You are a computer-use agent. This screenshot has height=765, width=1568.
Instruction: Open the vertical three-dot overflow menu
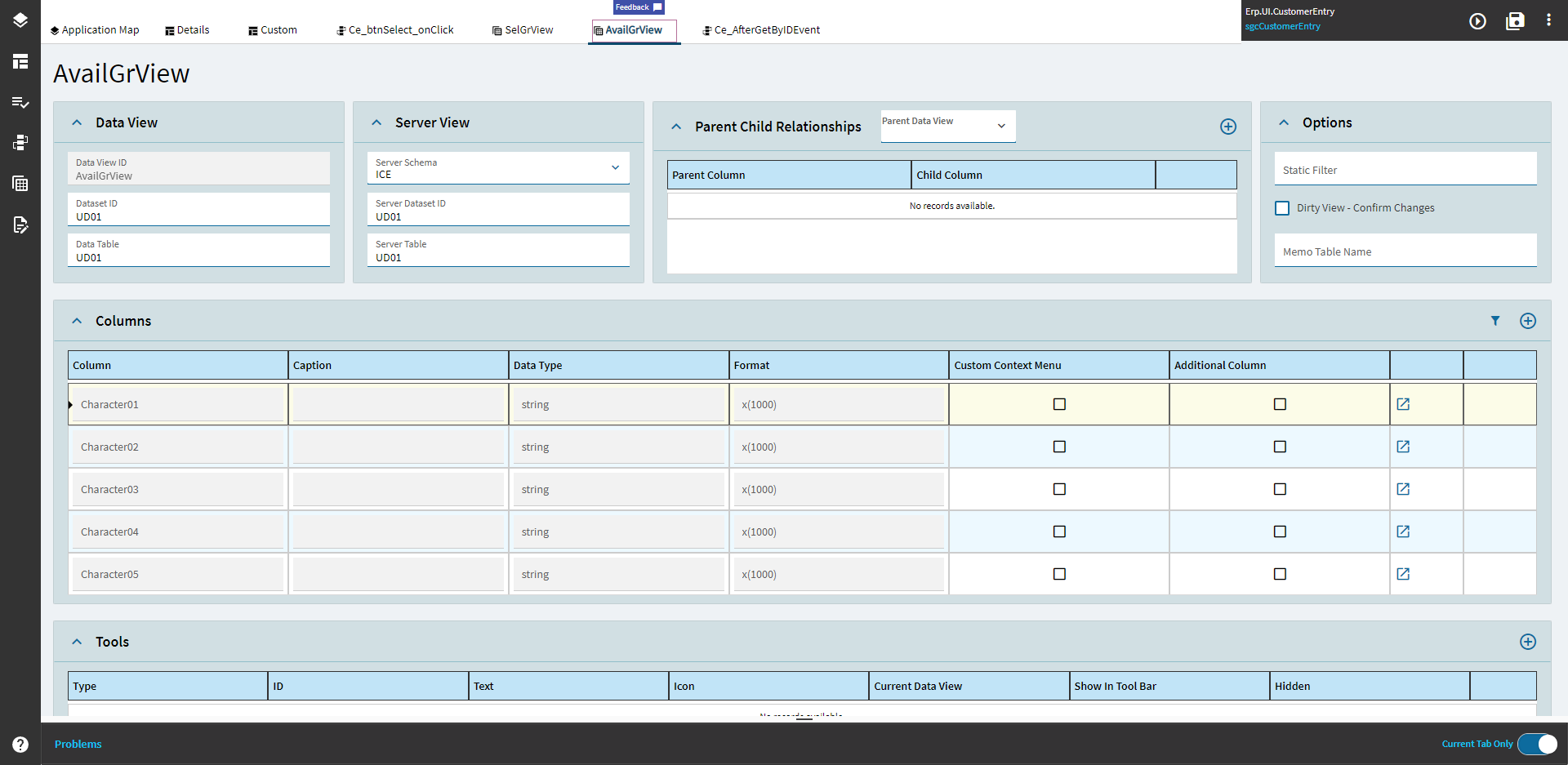click(x=1548, y=20)
